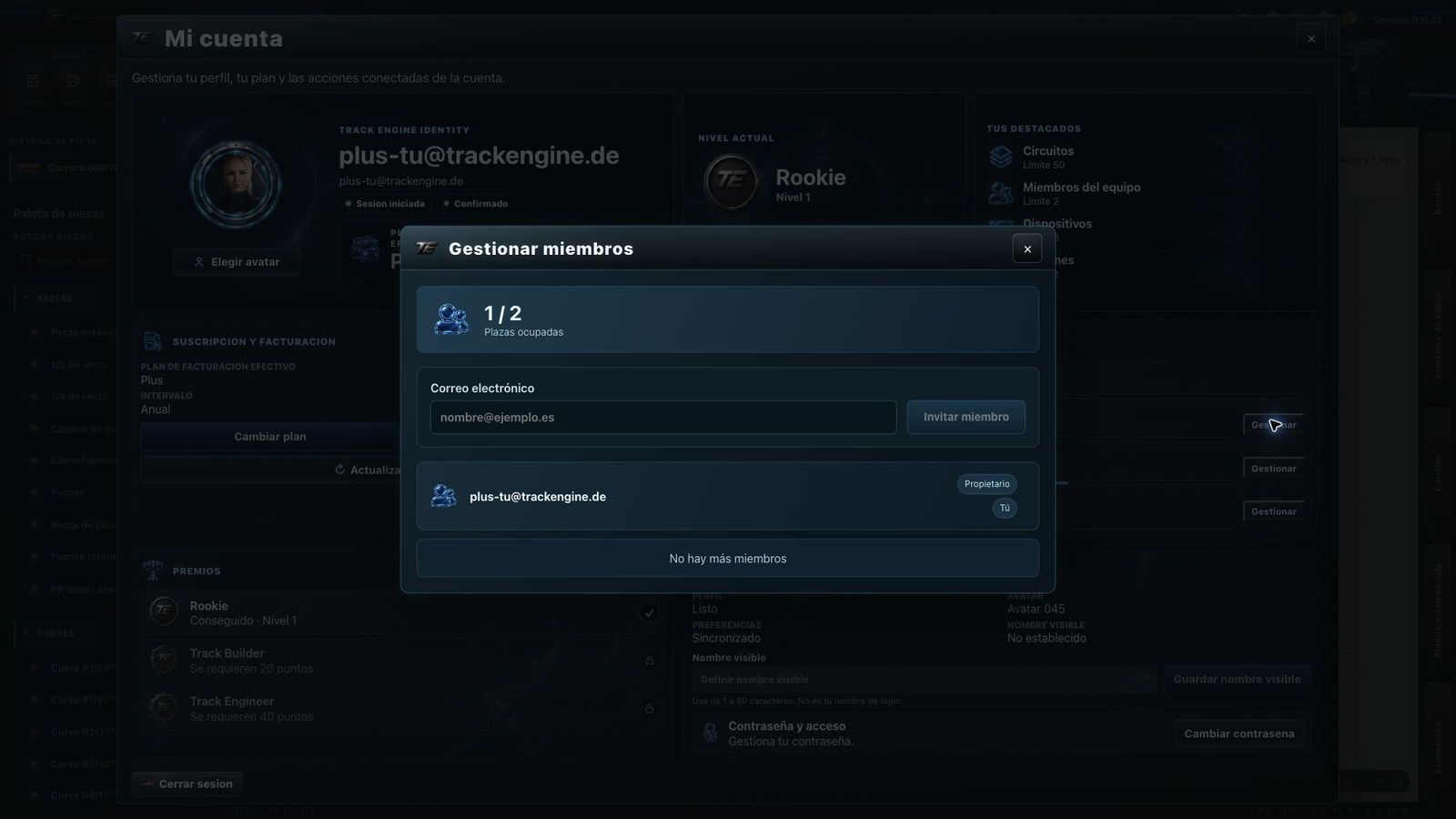
Task: Open Elegir avatar in Mi cuenta
Action: pyautogui.click(x=236, y=262)
